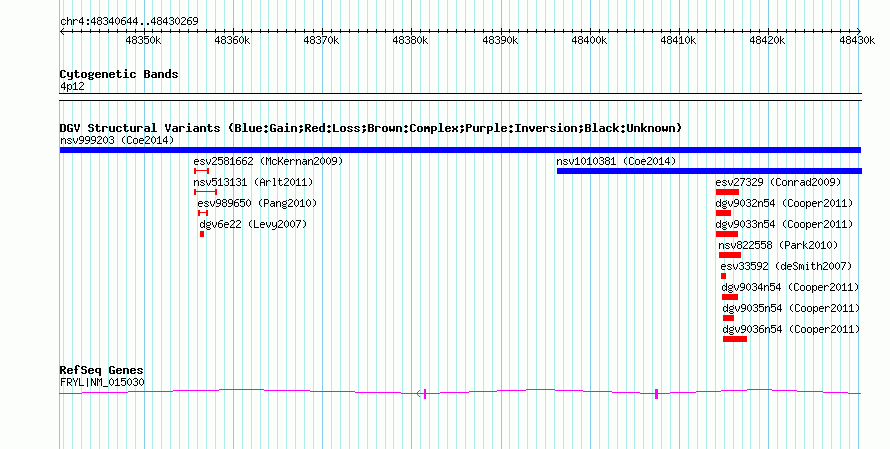Click the DGV Structural Variants track title

(371, 128)
